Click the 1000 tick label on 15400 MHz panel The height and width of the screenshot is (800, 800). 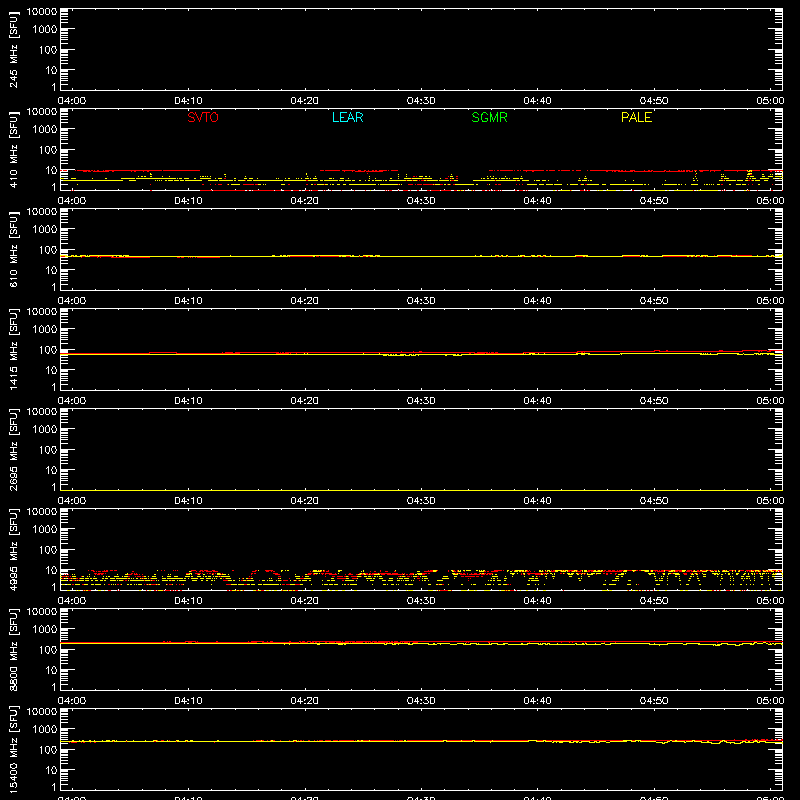click(45, 730)
